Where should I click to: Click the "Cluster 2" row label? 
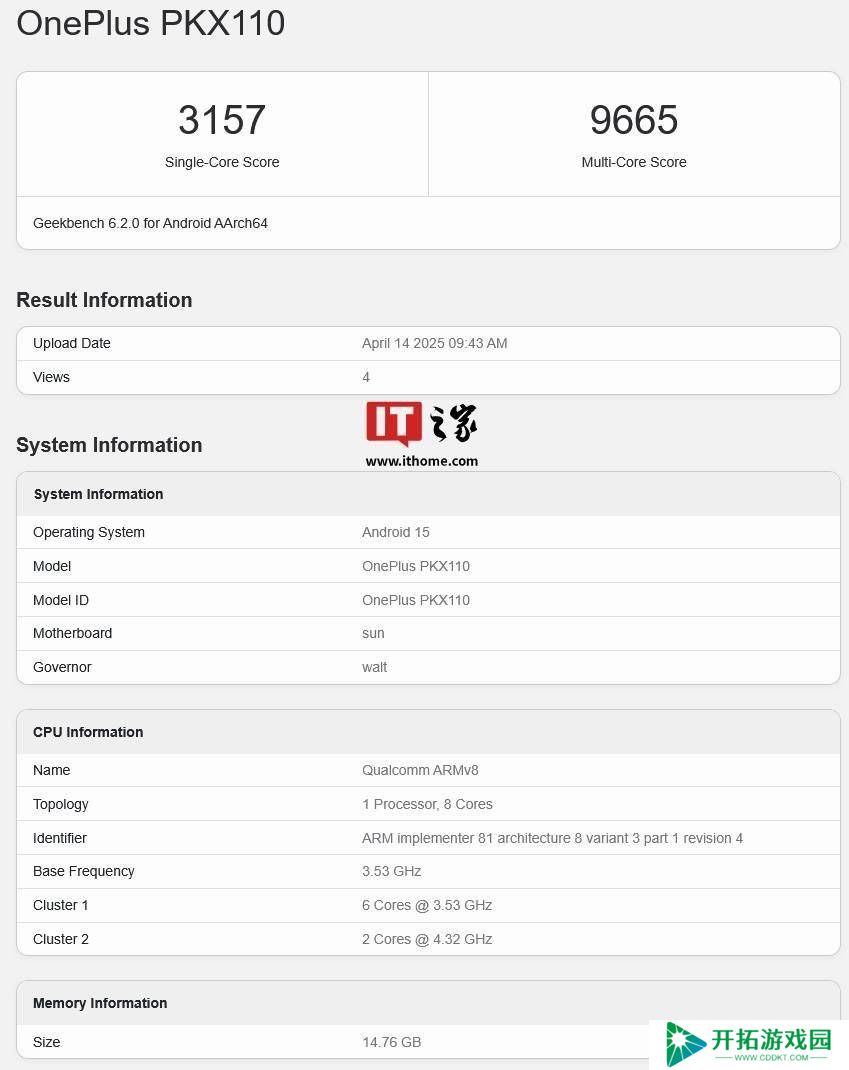(61, 940)
